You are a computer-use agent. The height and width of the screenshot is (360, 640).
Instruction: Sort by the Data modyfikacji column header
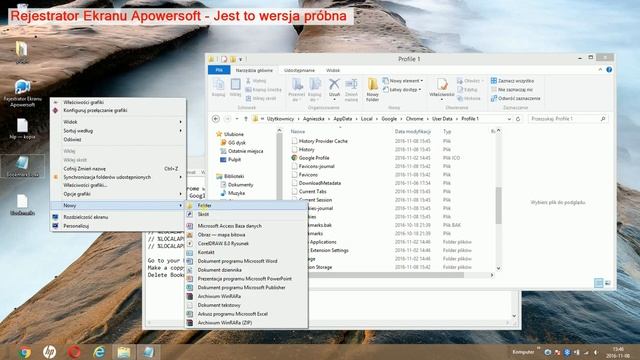[413, 131]
